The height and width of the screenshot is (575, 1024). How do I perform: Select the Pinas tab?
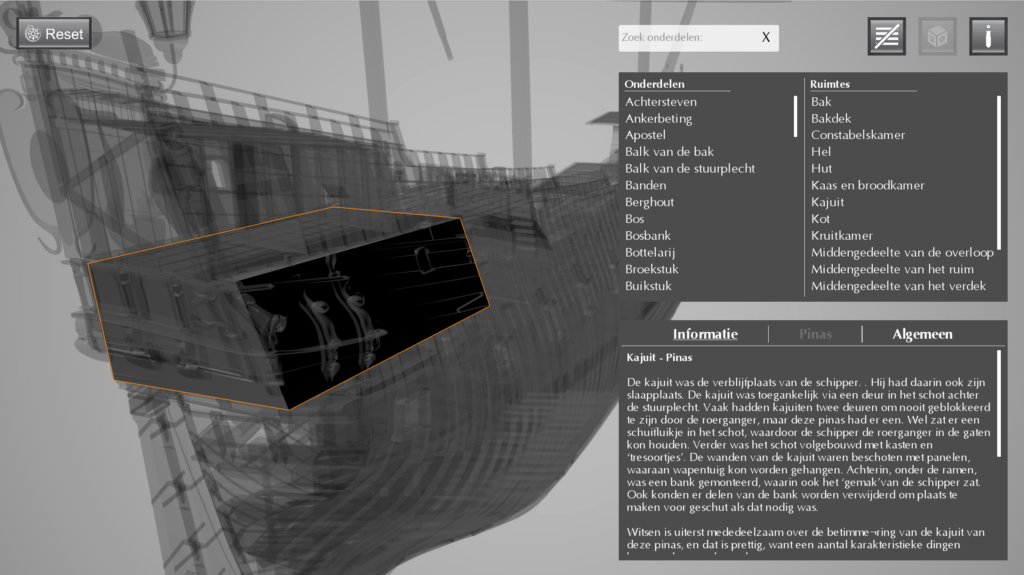tap(815, 334)
